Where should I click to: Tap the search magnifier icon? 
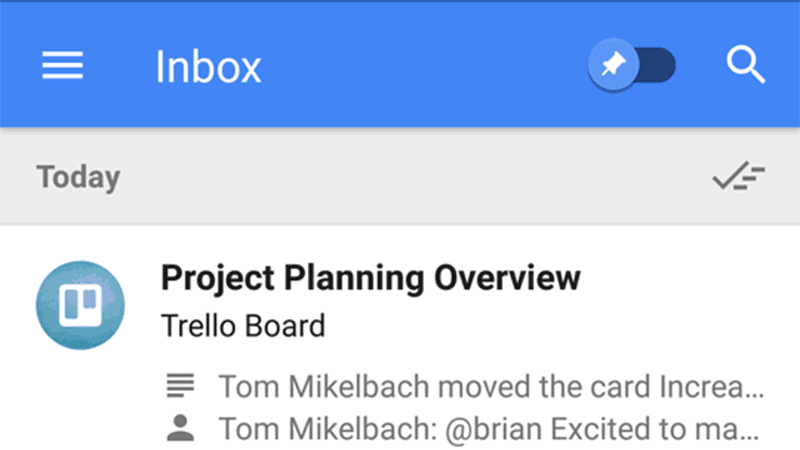(x=745, y=65)
